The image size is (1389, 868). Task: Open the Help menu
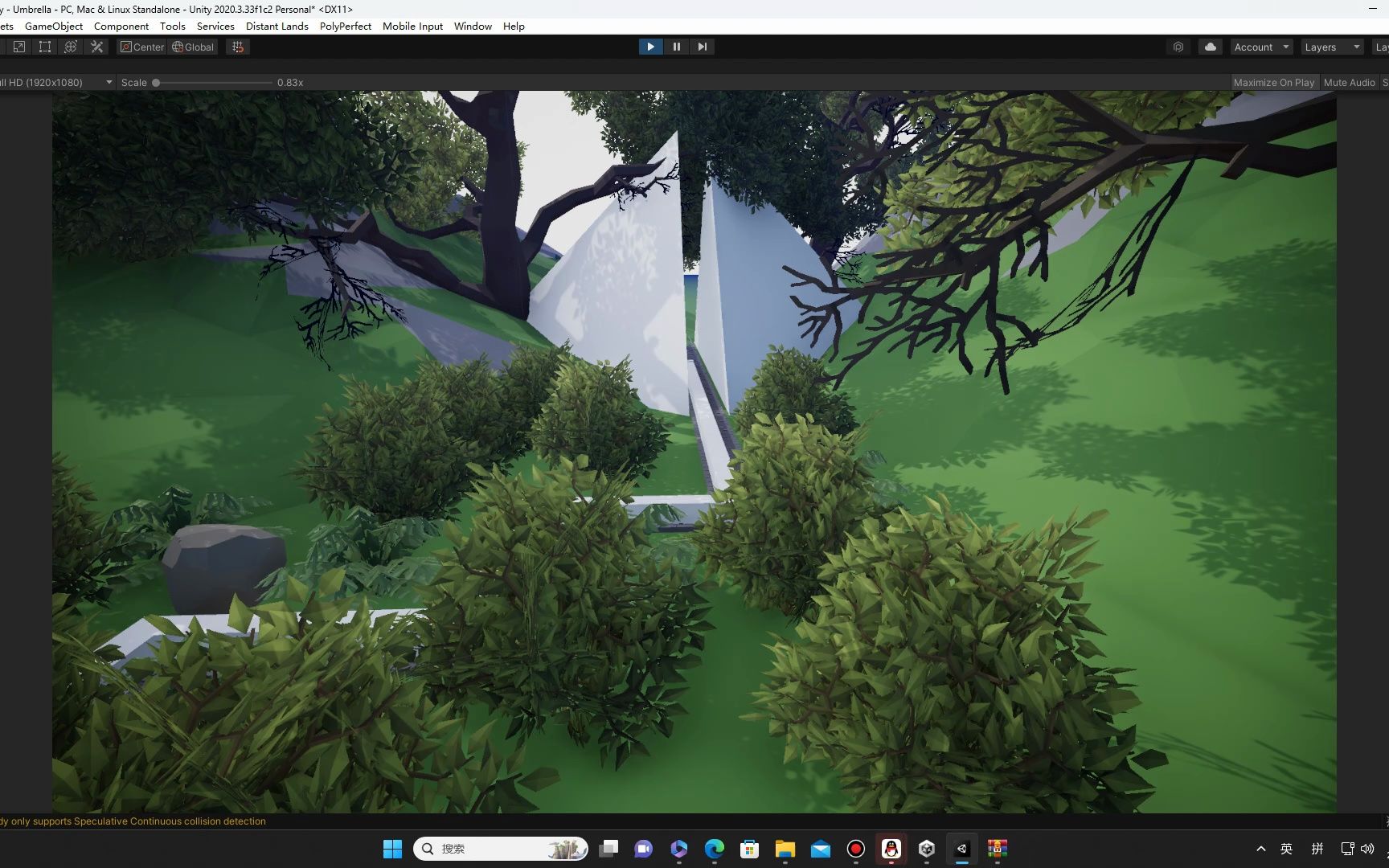514,26
